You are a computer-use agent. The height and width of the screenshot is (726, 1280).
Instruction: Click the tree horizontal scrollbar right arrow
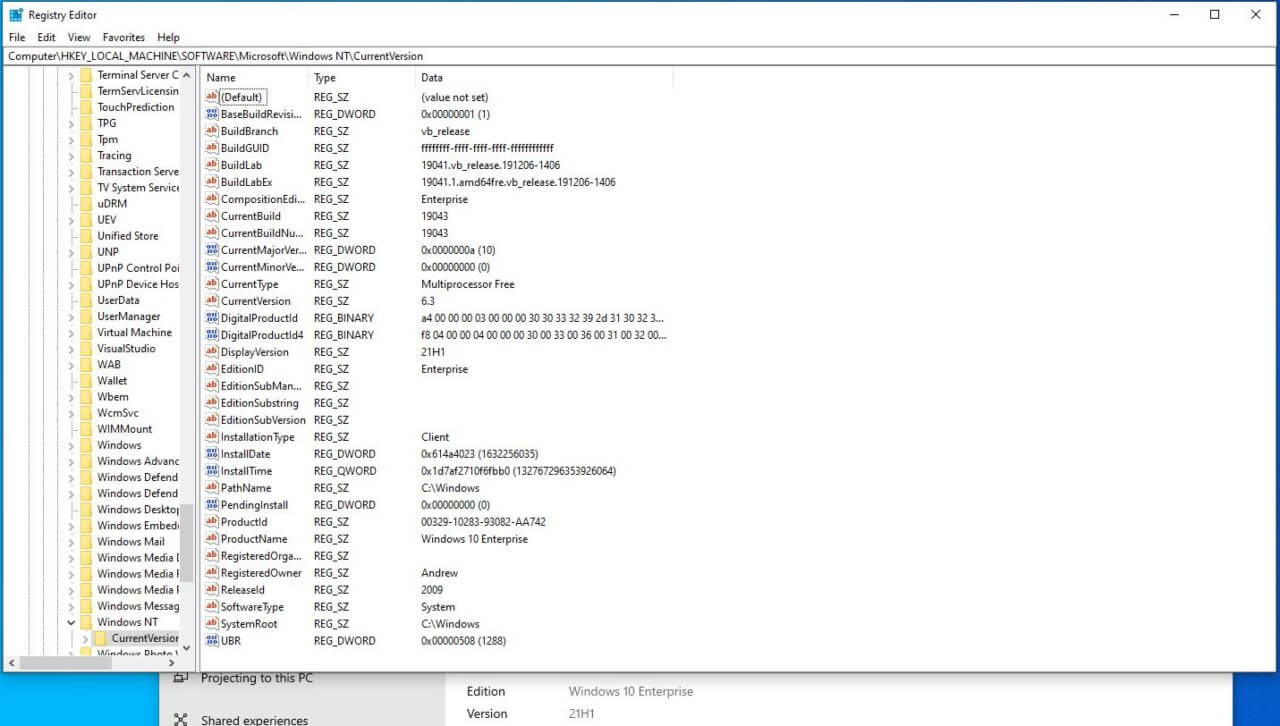click(171, 663)
